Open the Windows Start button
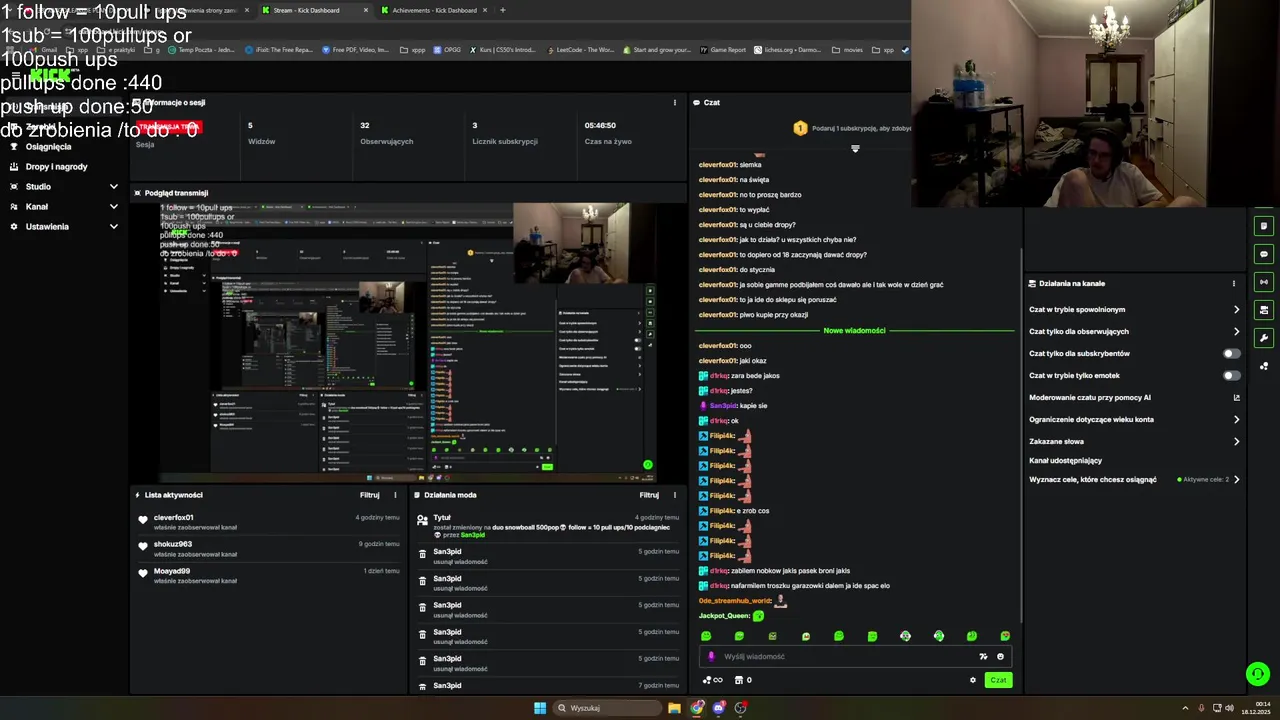 click(x=540, y=708)
